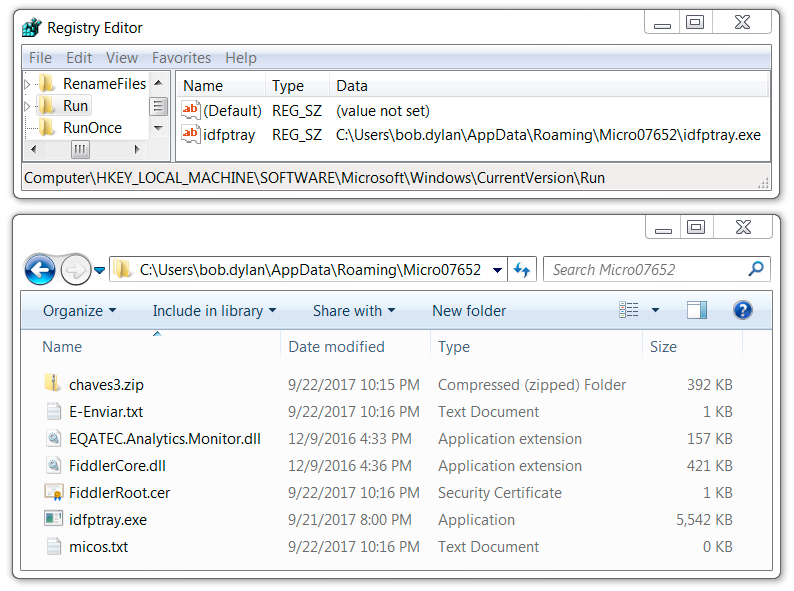This screenshot has height=591, width=794.
Task: Click the Refresh button next to address bar
Action: coord(522,269)
